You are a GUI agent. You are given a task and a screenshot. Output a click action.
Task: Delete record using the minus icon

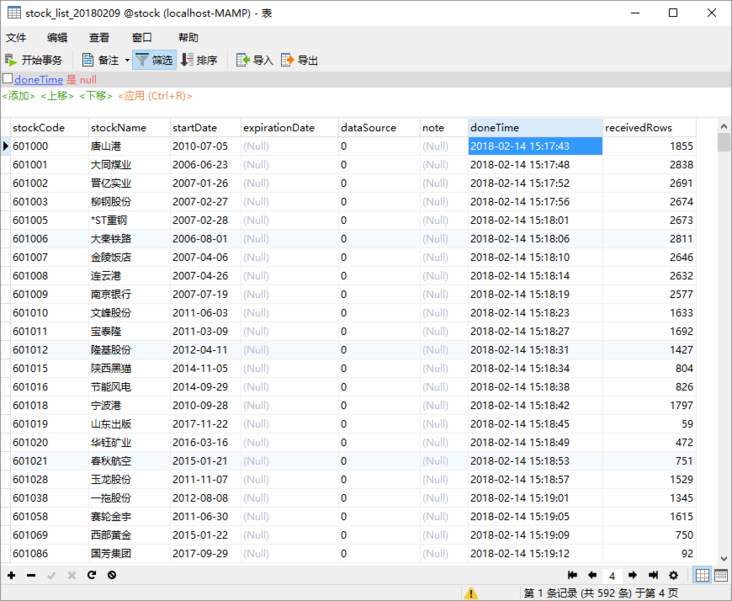31,575
